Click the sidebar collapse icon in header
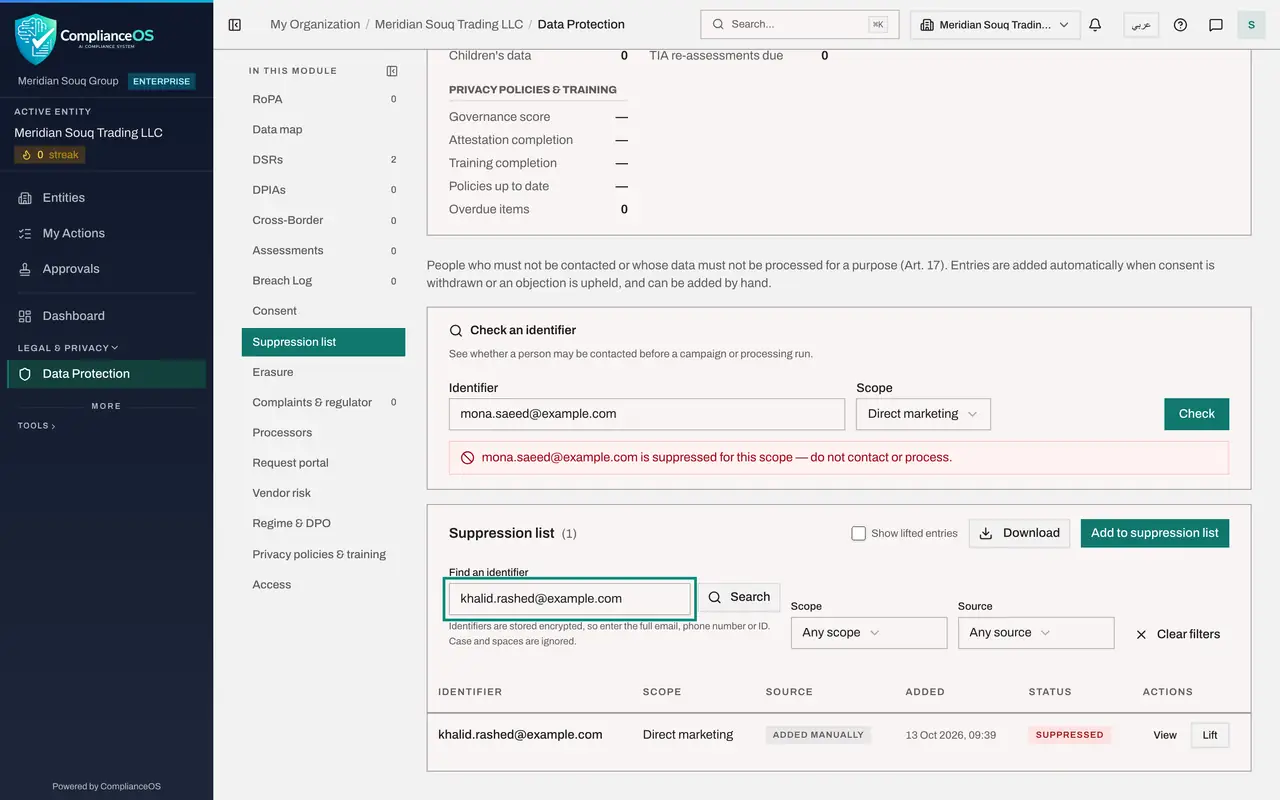The image size is (1280, 800). coord(235,25)
